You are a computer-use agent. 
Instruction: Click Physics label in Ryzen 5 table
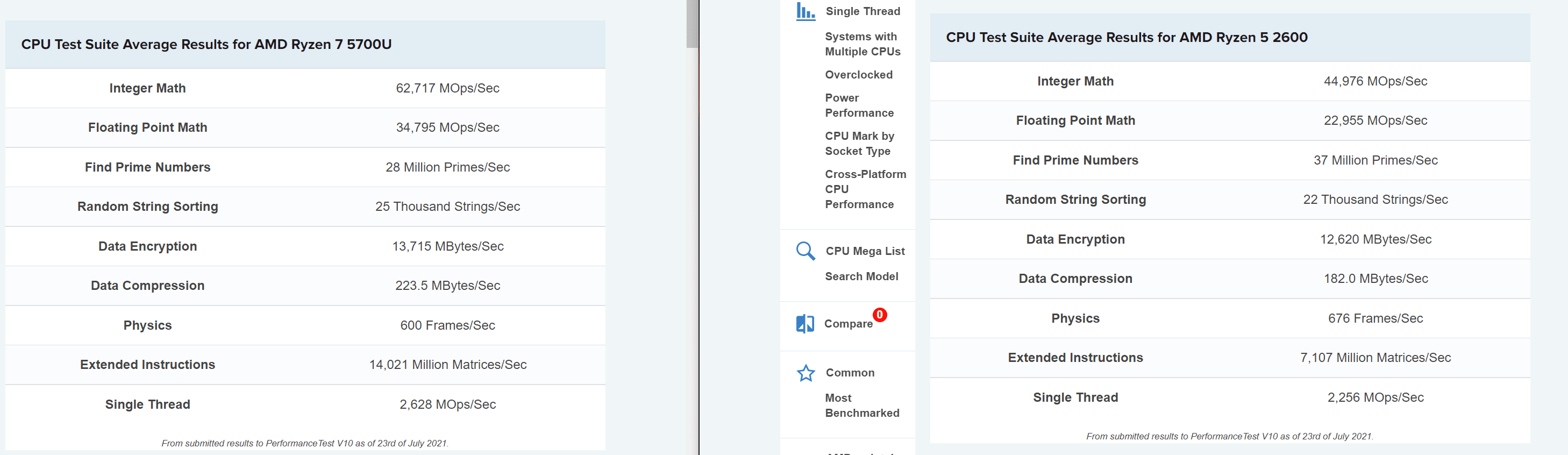(x=1075, y=318)
